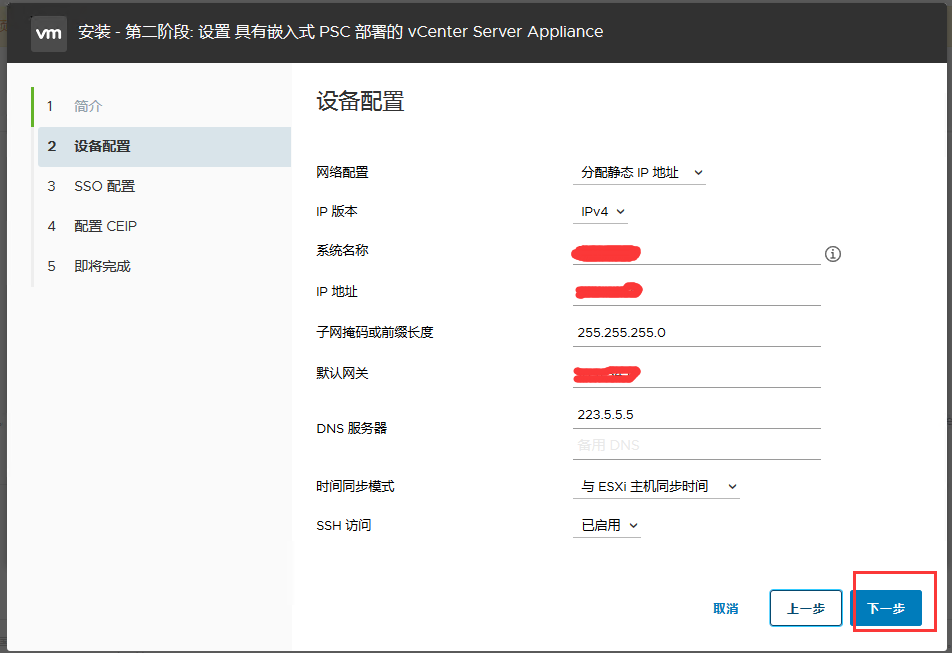Click the 设备配置 page heading
The image size is (952, 653).
[x=360, y=101]
